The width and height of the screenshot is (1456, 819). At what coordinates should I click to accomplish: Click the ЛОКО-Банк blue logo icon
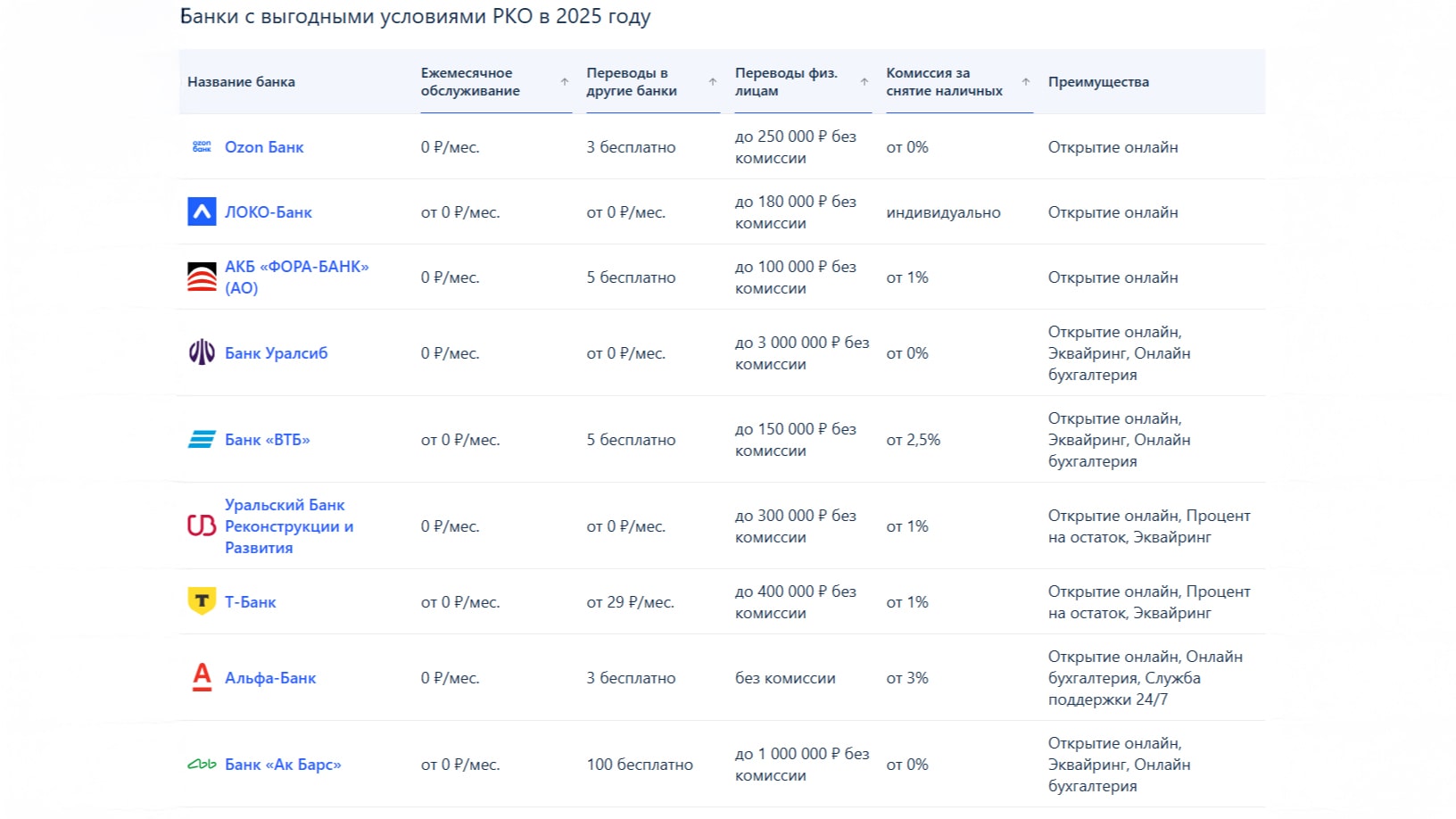pos(202,212)
